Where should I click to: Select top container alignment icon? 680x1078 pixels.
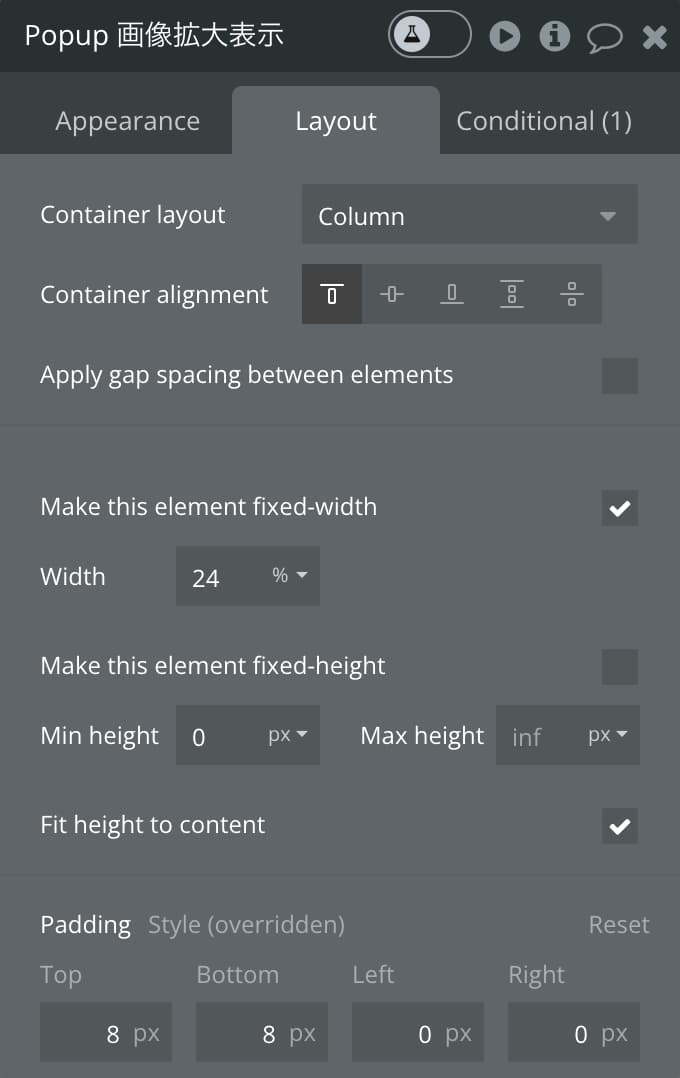click(x=332, y=294)
